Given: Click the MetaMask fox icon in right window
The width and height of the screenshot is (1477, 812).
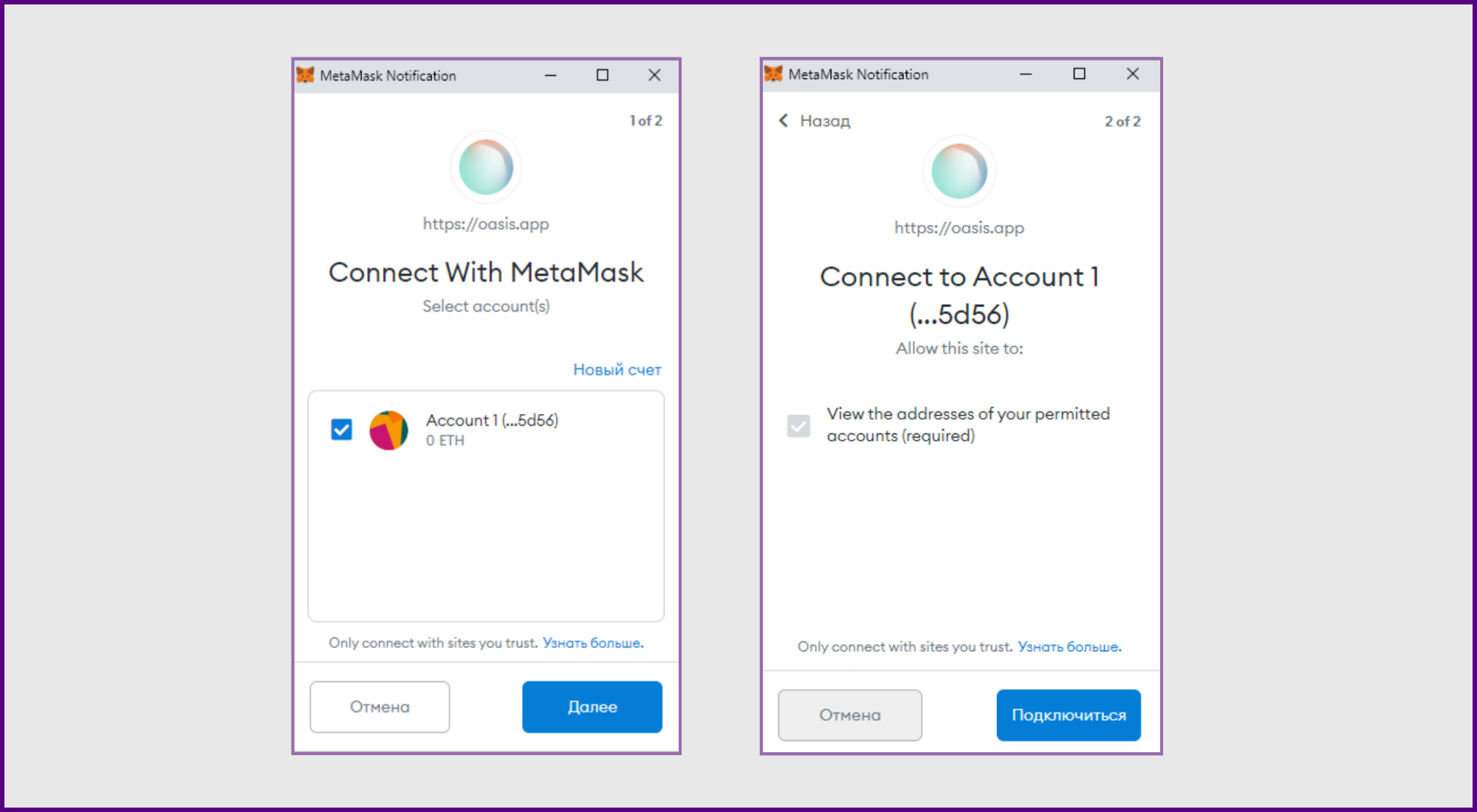Looking at the screenshot, I should click(773, 74).
